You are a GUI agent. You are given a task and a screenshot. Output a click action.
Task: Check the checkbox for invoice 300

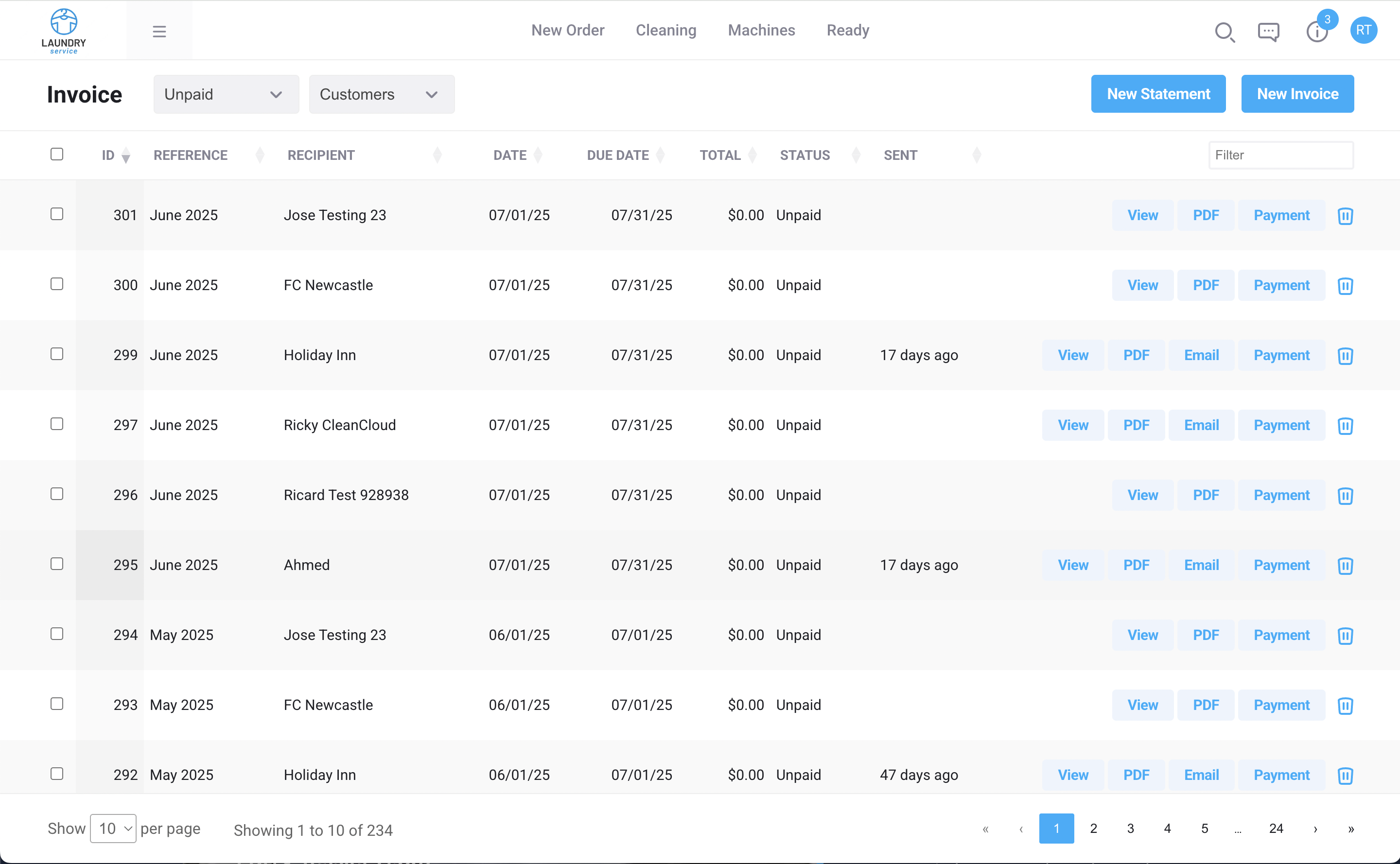pos(56,283)
